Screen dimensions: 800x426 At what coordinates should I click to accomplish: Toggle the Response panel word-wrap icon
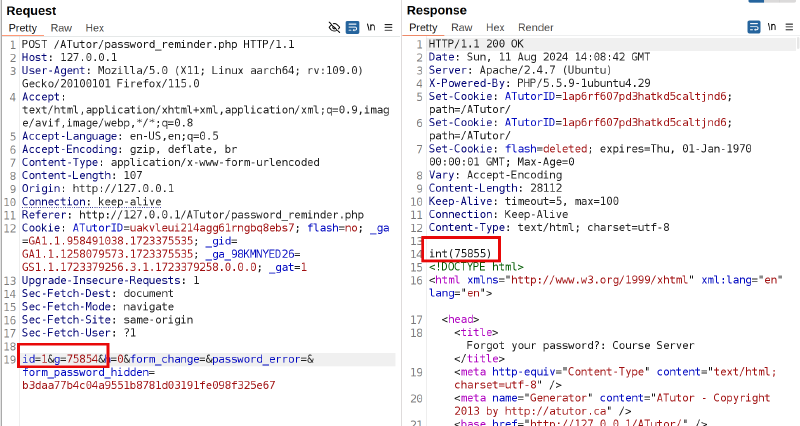tap(754, 27)
